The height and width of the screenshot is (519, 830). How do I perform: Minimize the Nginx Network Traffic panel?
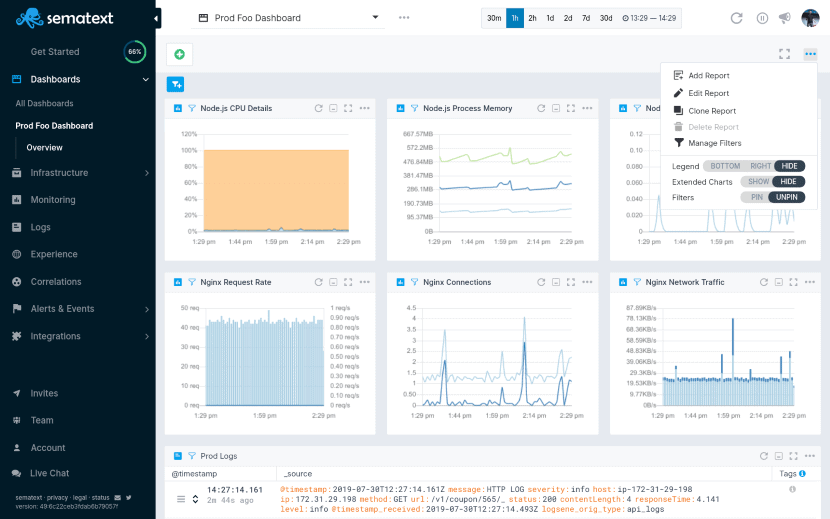[x=779, y=282]
